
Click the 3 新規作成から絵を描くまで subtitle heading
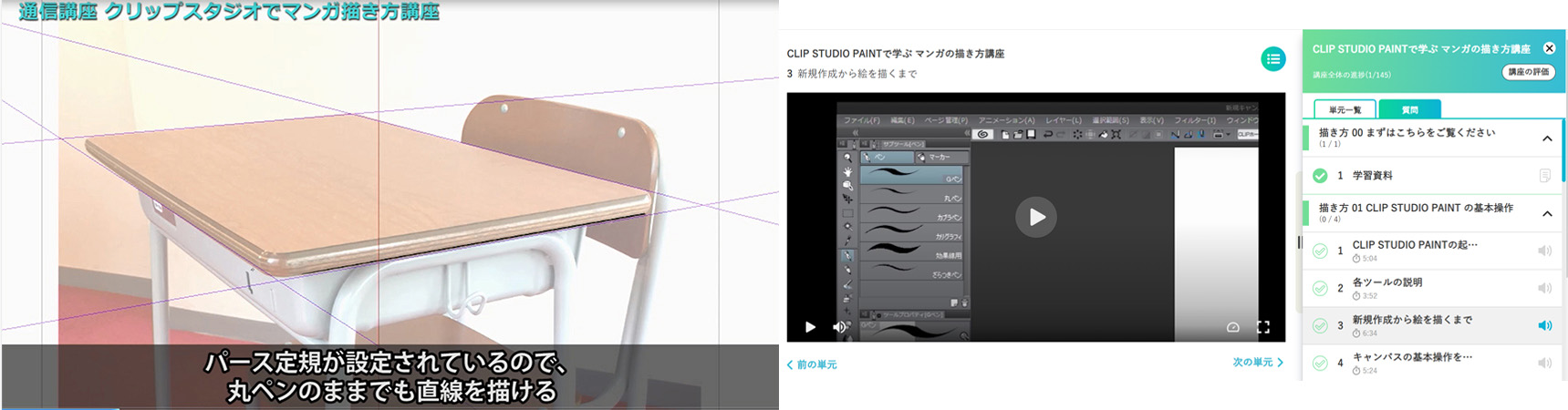(852, 74)
